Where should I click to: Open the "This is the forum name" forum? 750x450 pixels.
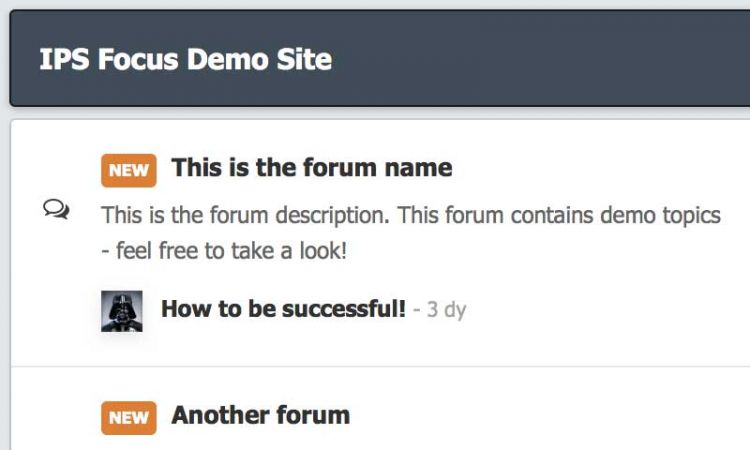pos(312,167)
